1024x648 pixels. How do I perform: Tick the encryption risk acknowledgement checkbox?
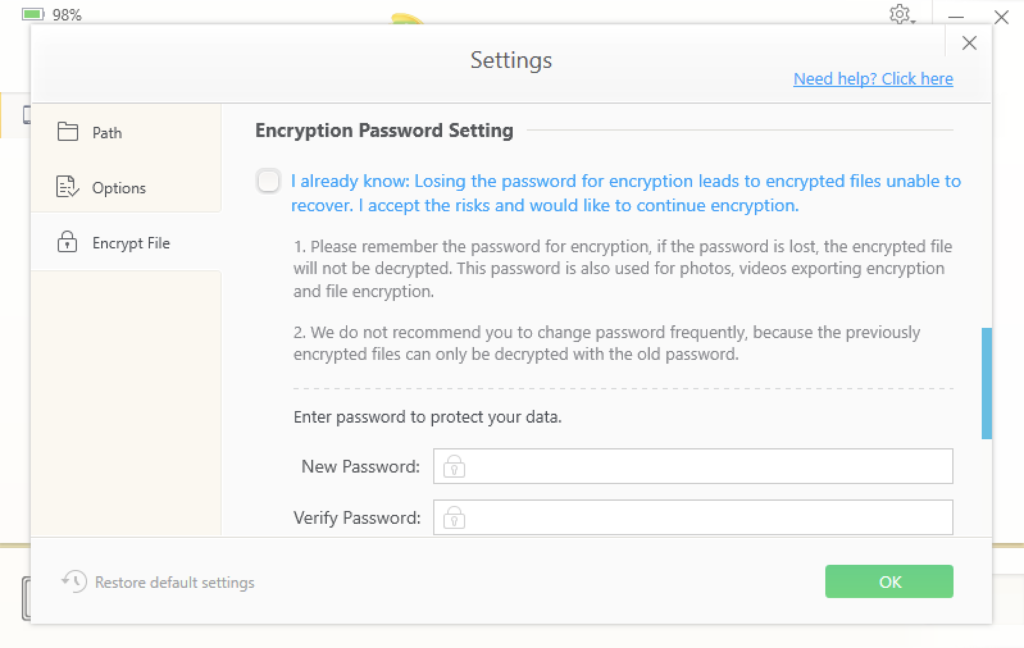click(268, 181)
